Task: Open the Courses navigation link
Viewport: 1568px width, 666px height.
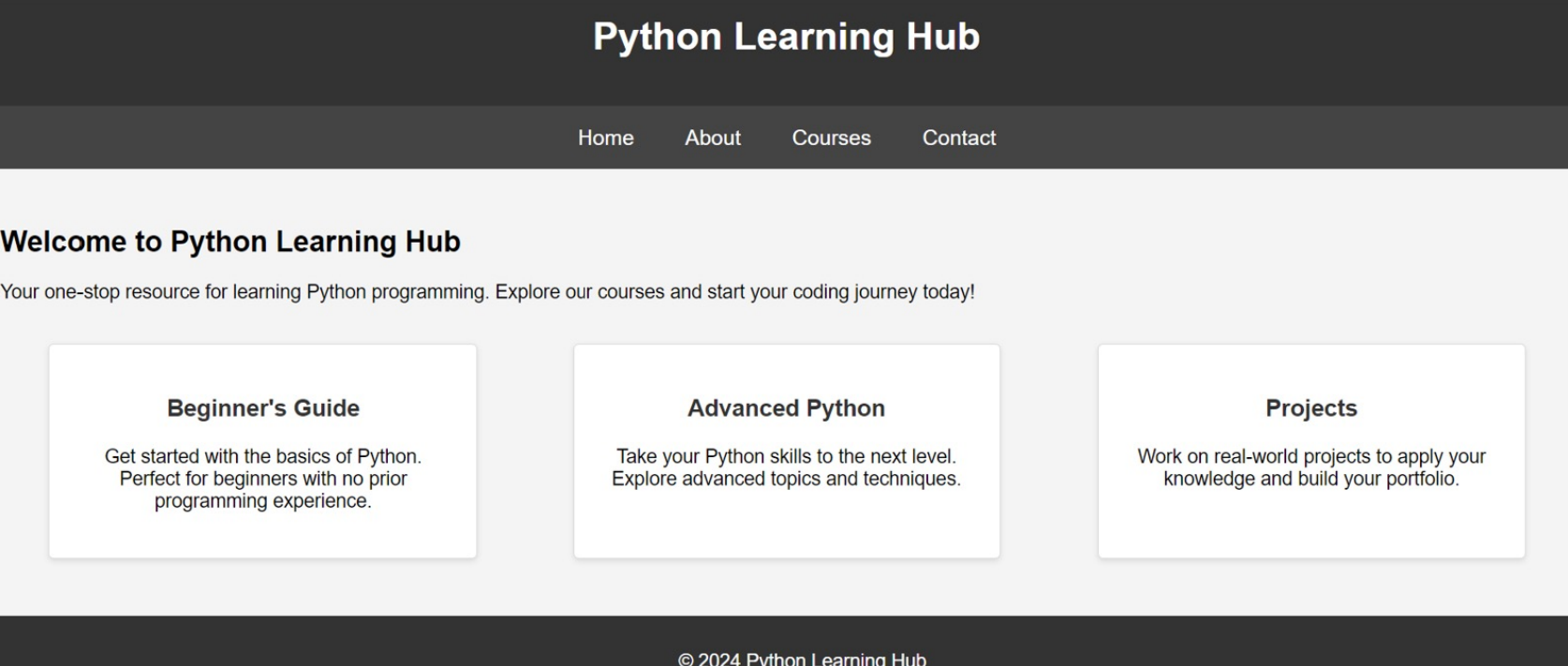Action: pyautogui.click(x=832, y=138)
